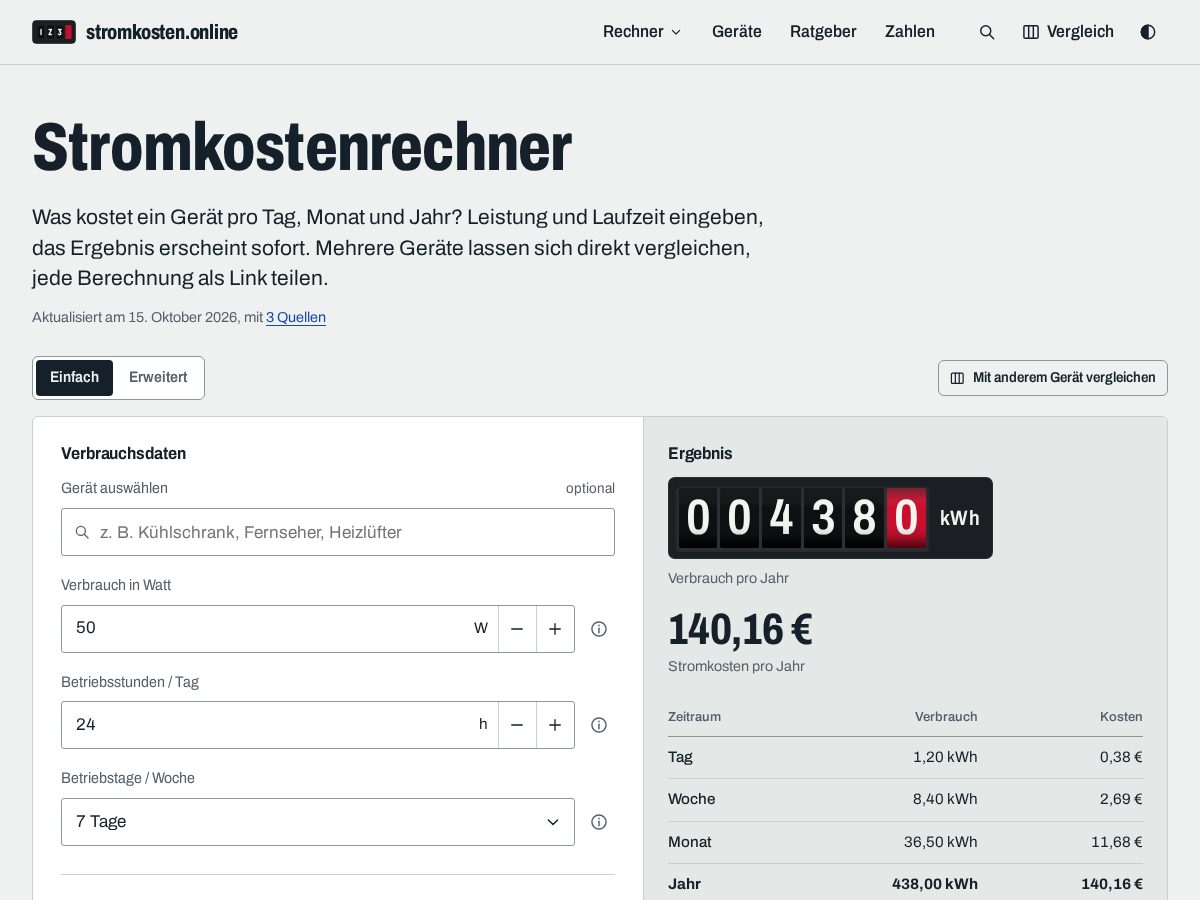Click the Monat consumption 36,50 kWh
Image resolution: width=1200 pixels, height=900 pixels.
point(941,842)
